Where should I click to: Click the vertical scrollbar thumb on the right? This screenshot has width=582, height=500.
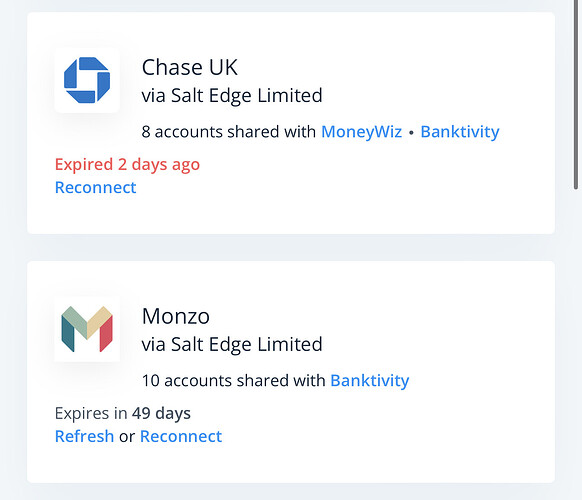[x=577, y=95]
